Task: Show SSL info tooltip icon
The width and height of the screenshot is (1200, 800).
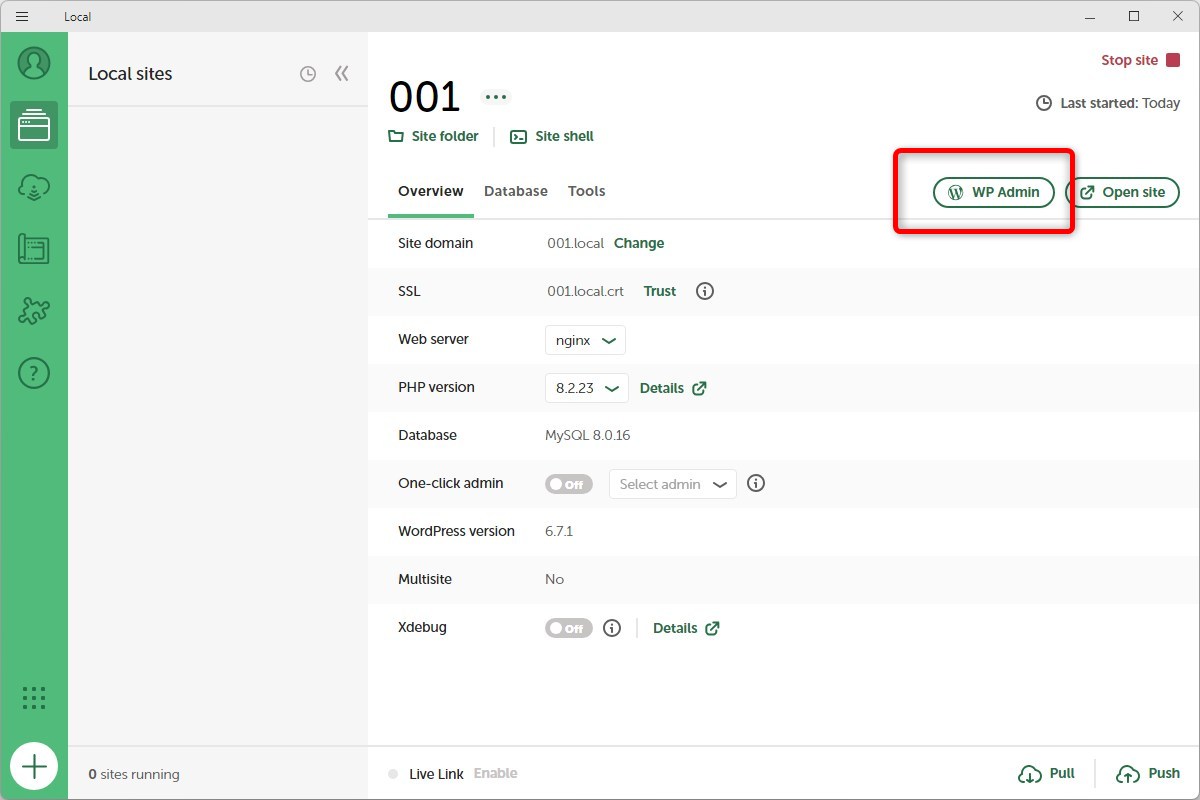Action: [705, 291]
